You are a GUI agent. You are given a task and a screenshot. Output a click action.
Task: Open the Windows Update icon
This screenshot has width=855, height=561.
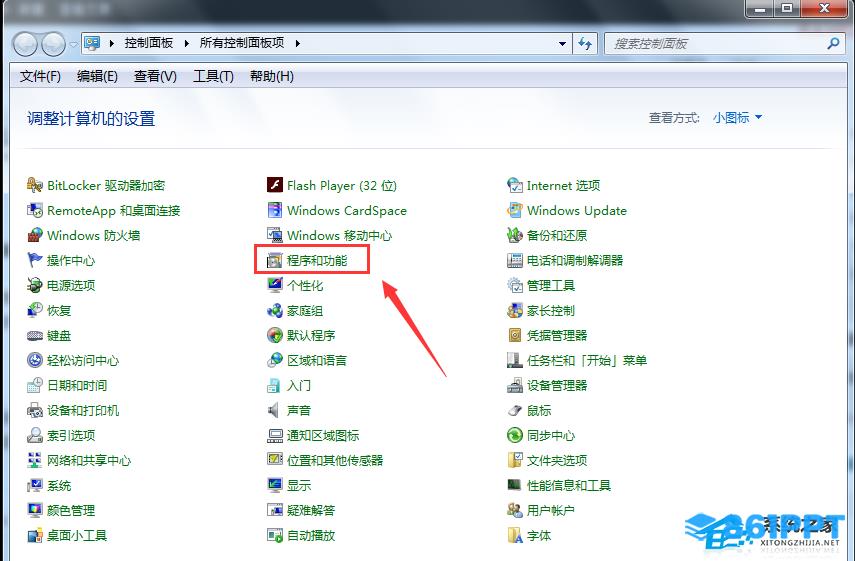point(515,210)
